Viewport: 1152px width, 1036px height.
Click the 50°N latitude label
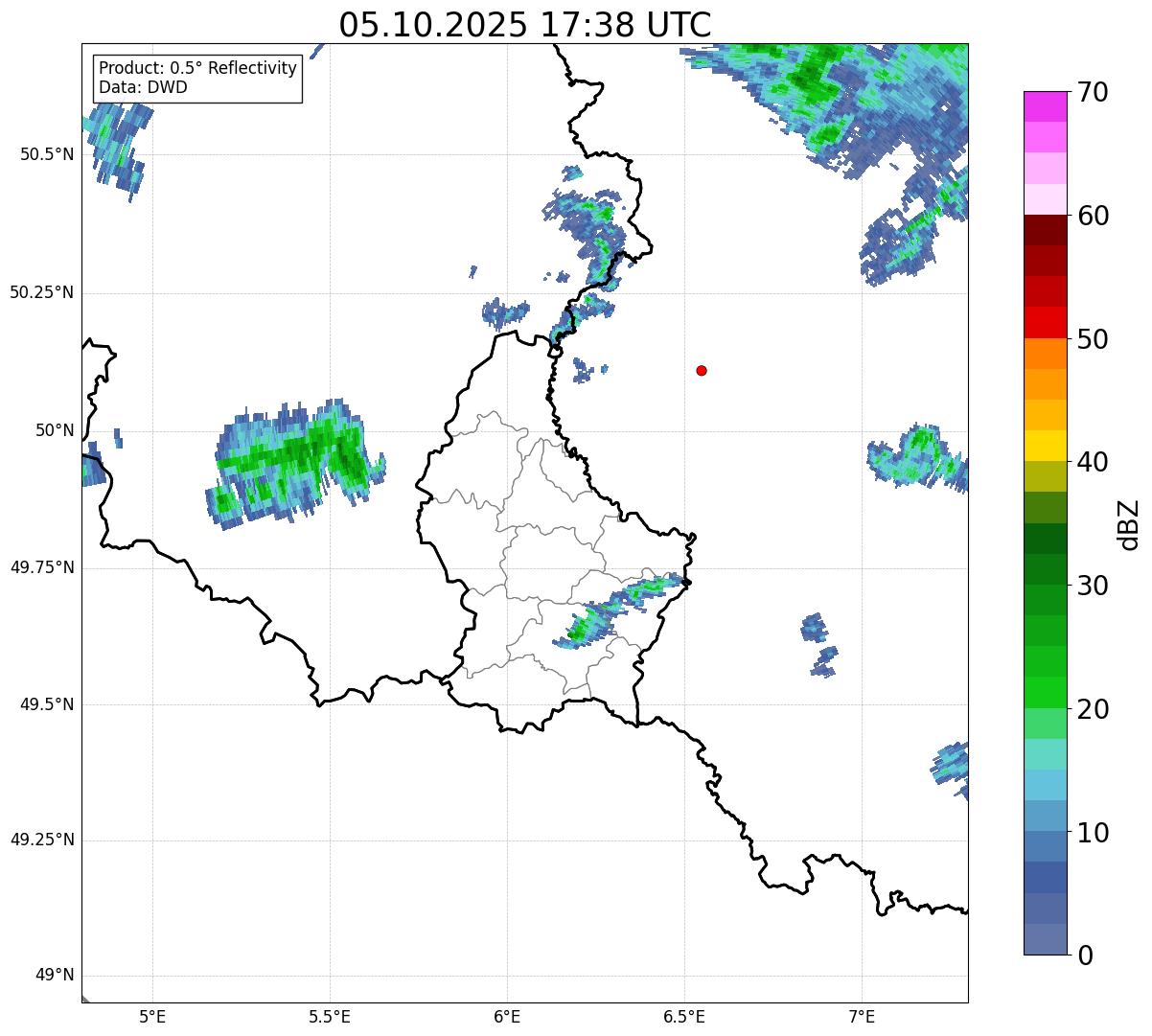coord(56,430)
